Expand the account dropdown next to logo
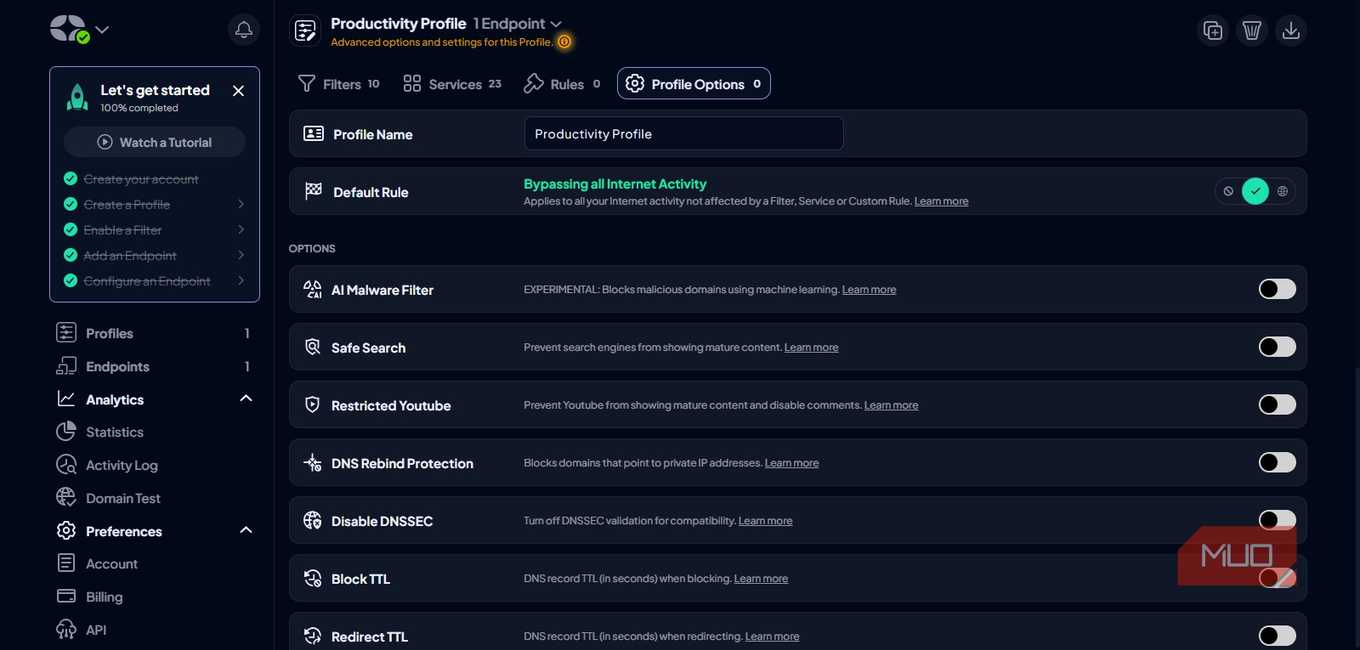 [x=102, y=30]
